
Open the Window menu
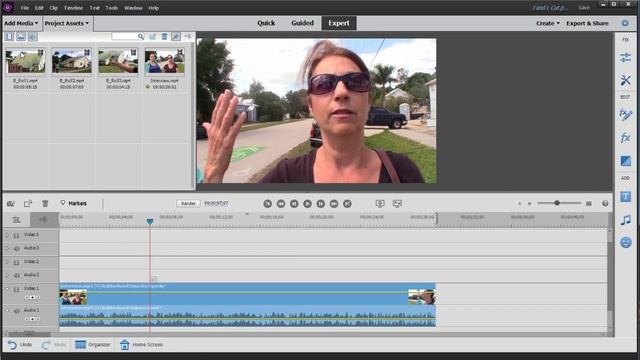point(133,8)
